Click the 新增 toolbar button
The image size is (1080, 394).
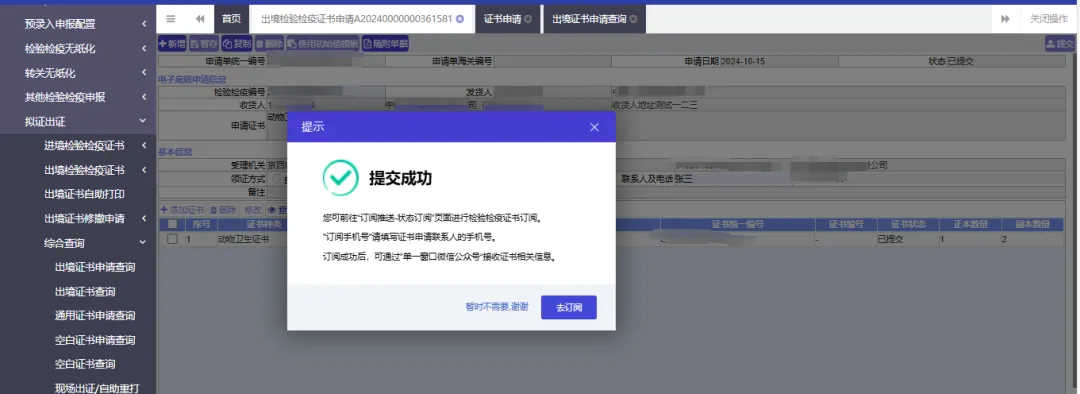coord(172,43)
